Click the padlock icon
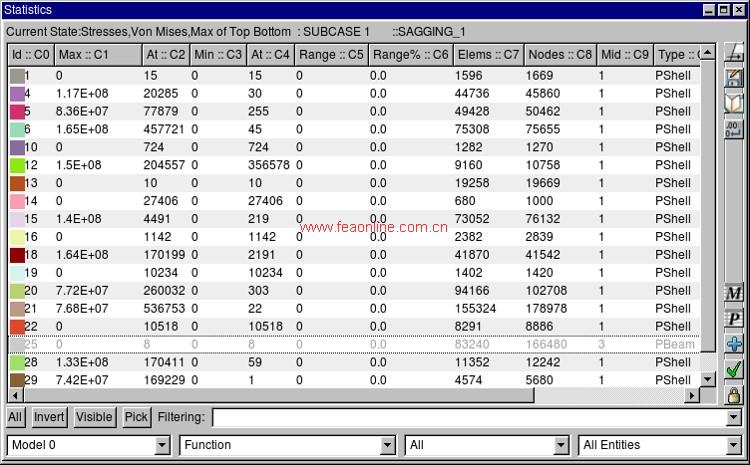Image resolution: width=750 pixels, height=465 pixels. click(x=734, y=396)
